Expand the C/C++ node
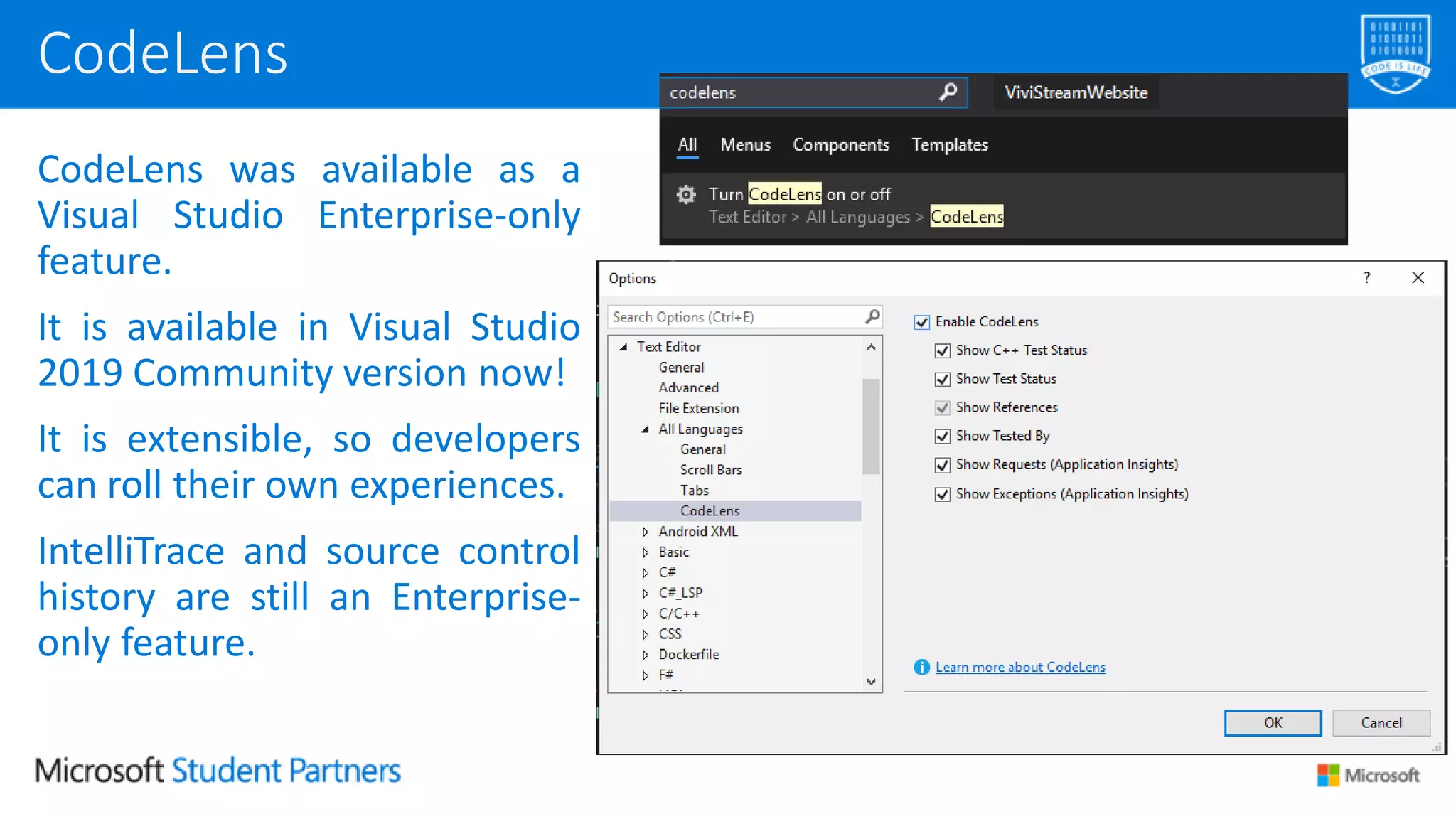The width and height of the screenshot is (1456, 819). (646, 614)
